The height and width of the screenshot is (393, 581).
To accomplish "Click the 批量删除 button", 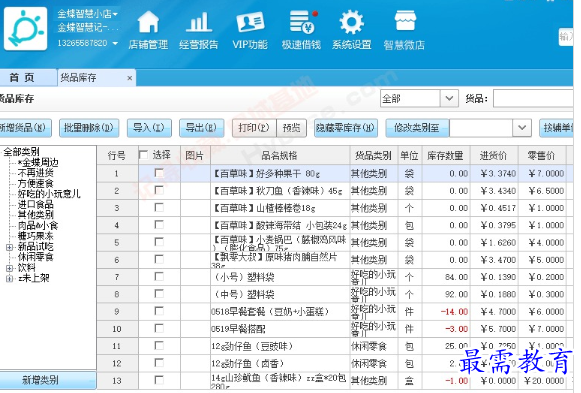I will tap(89, 128).
